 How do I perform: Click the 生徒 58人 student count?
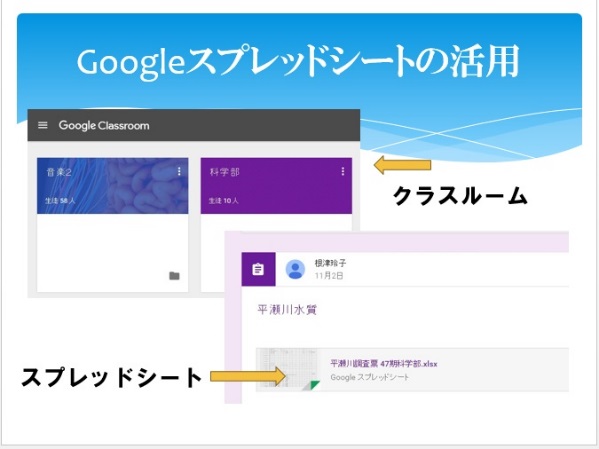pos(60,200)
